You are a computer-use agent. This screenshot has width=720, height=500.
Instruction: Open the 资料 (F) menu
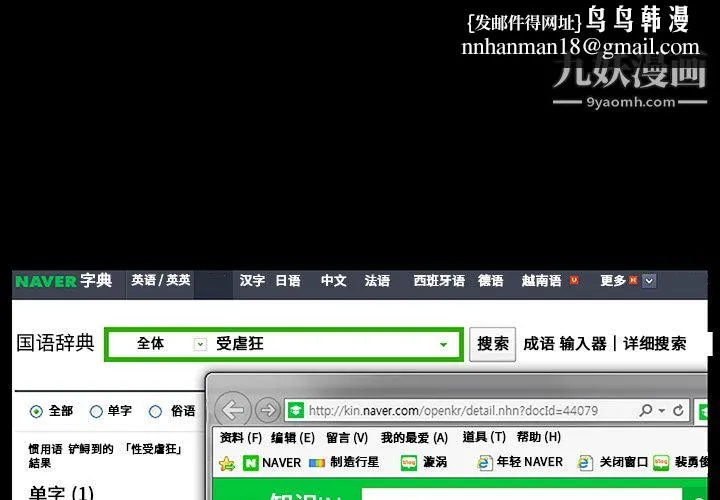tap(241, 438)
